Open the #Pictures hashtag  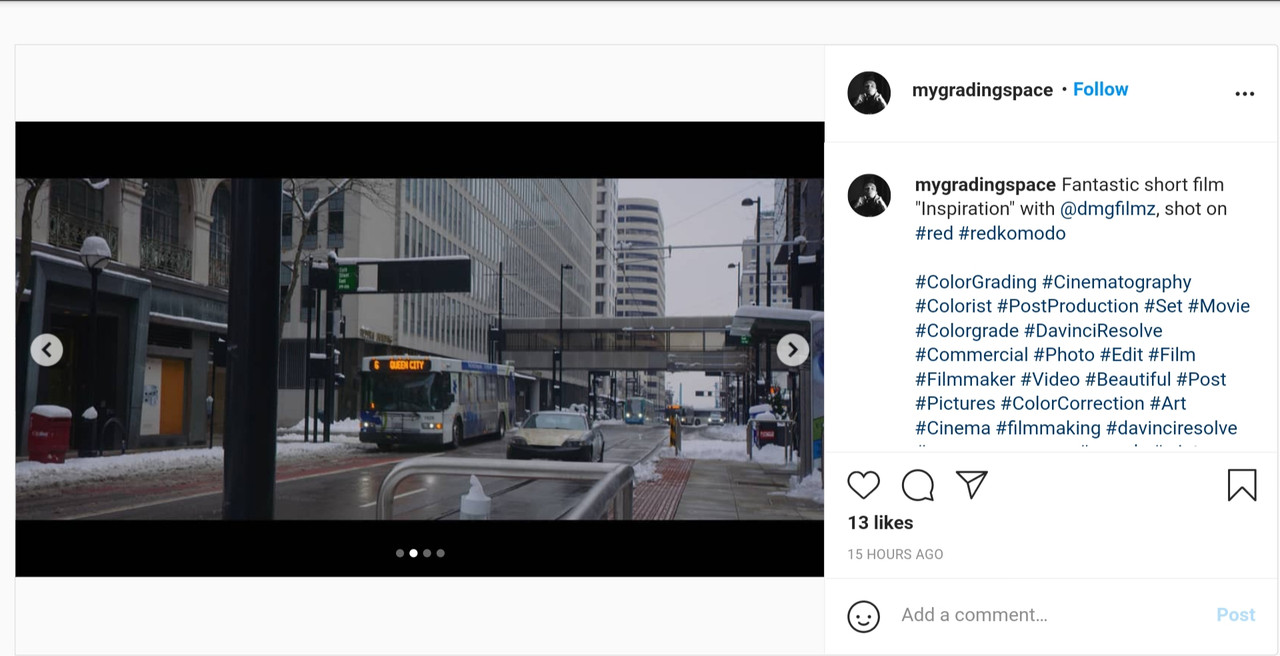[x=955, y=404]
